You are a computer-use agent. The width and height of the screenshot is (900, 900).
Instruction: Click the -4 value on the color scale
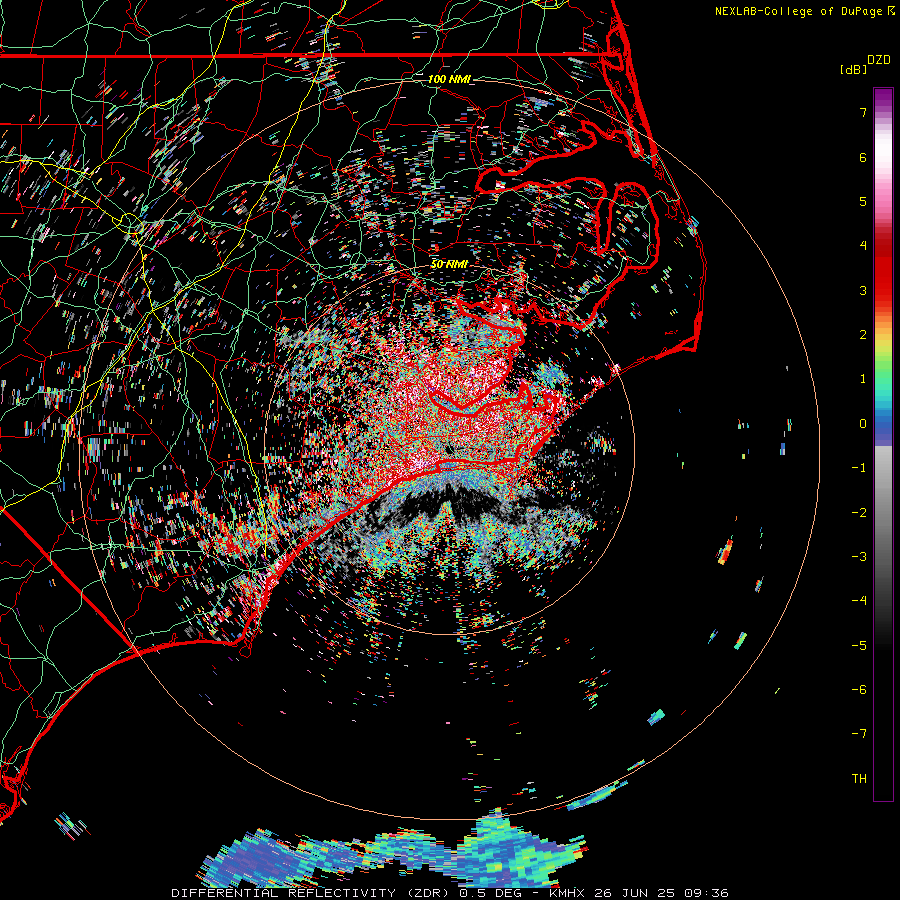[x=859, y=601]
